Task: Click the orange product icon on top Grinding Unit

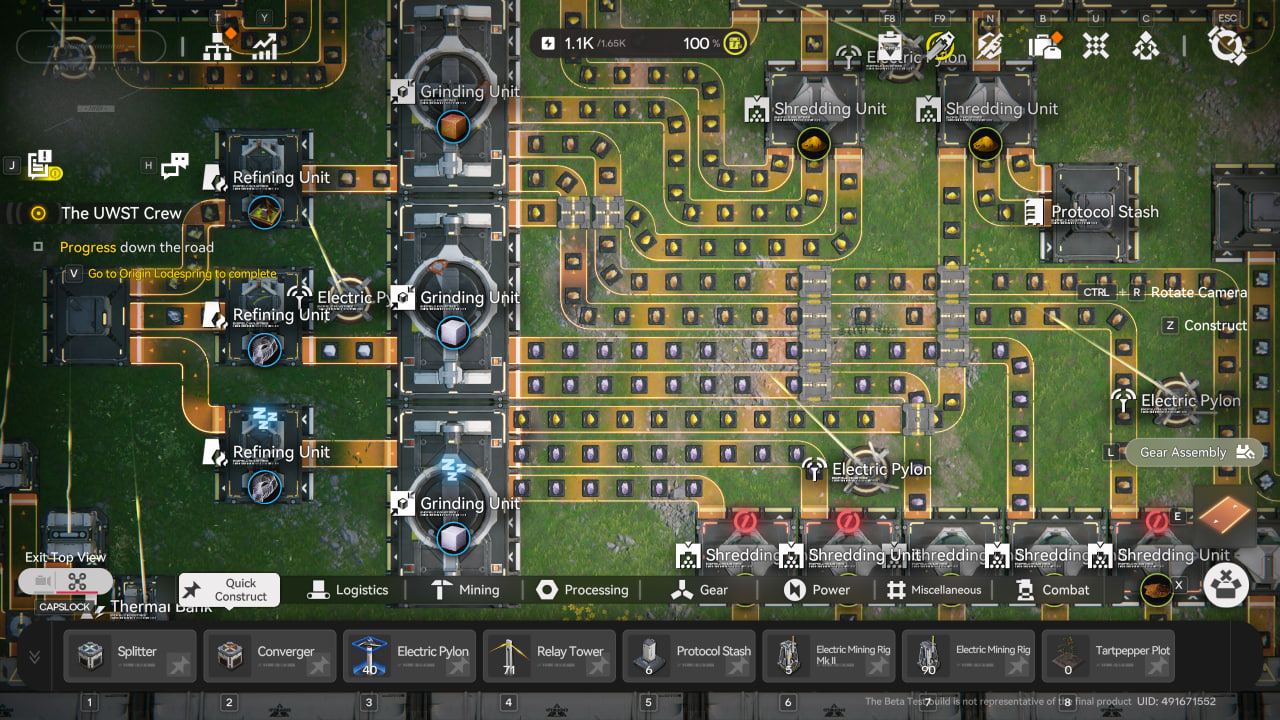Action: point(454,126)
